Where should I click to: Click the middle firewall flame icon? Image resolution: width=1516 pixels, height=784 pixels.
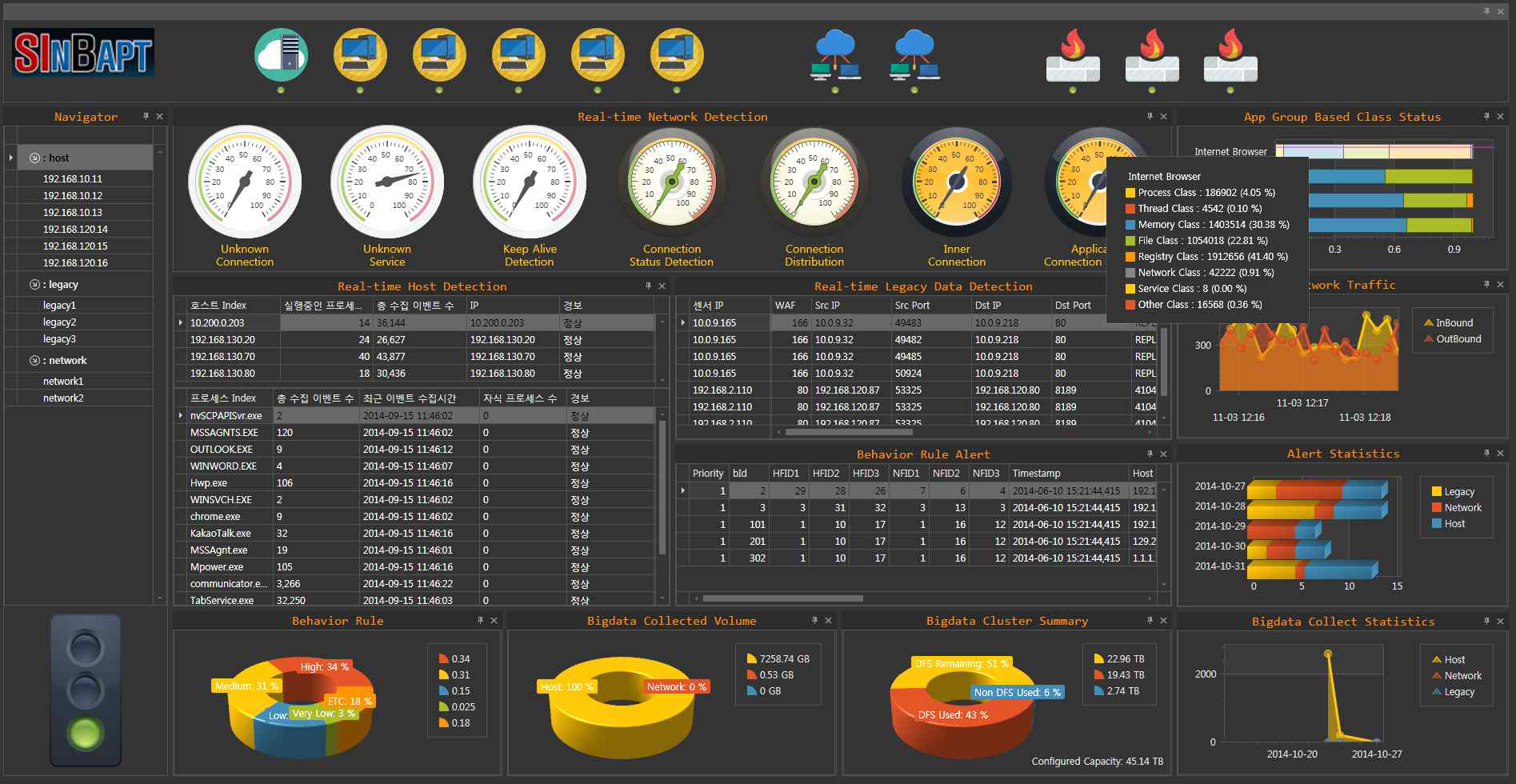(x=1152, y=54)
